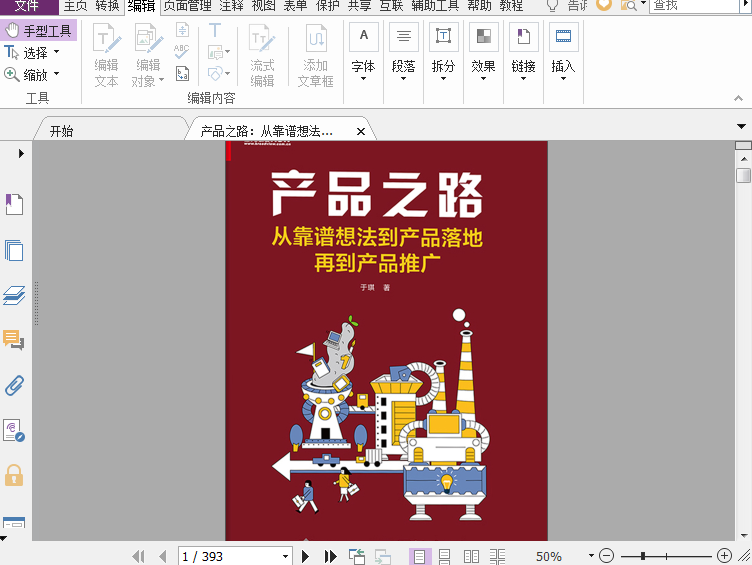
Task: Click the search folder icon
Action: pyautogui.click(x=628, y=6)
